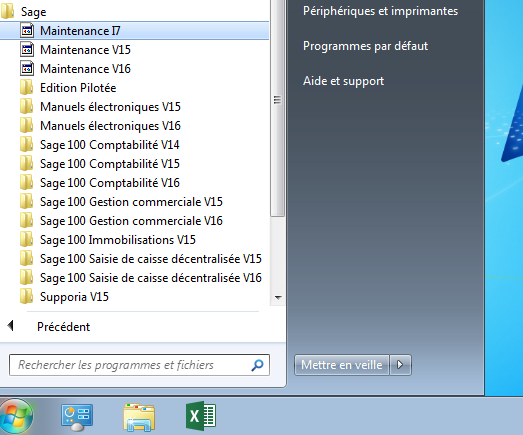Open Excel from the taskbar
This screenshot has height=435, width=523.
[x=201, y=416]
